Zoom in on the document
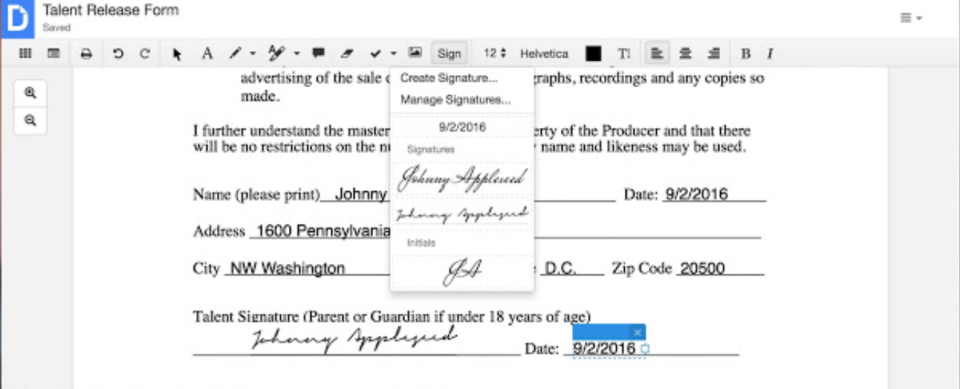Viewport: 960px width, 389px height. click(30, 93)
